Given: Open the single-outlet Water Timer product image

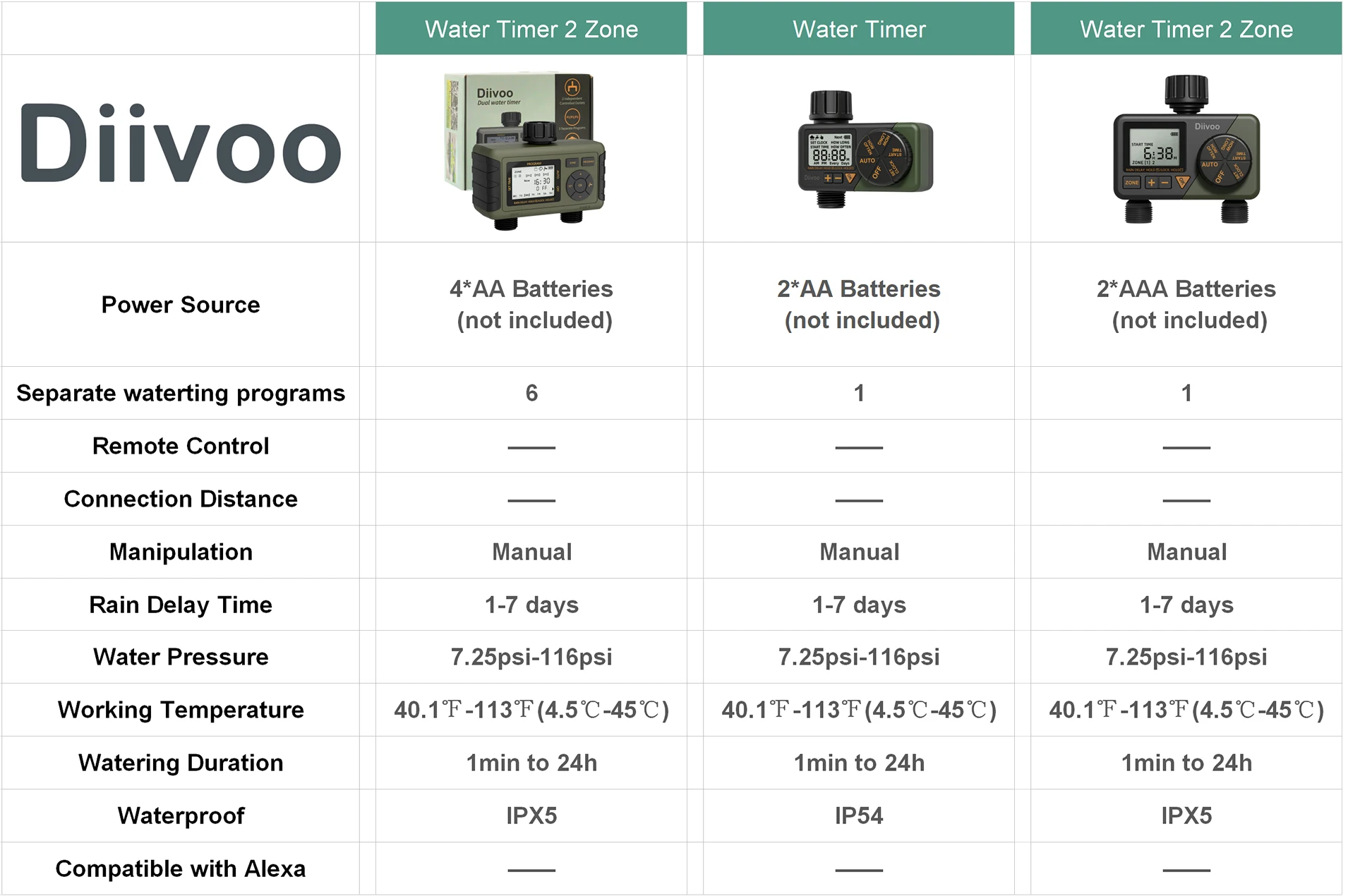Looking at the screenshot, I should (x=865, y=149).
